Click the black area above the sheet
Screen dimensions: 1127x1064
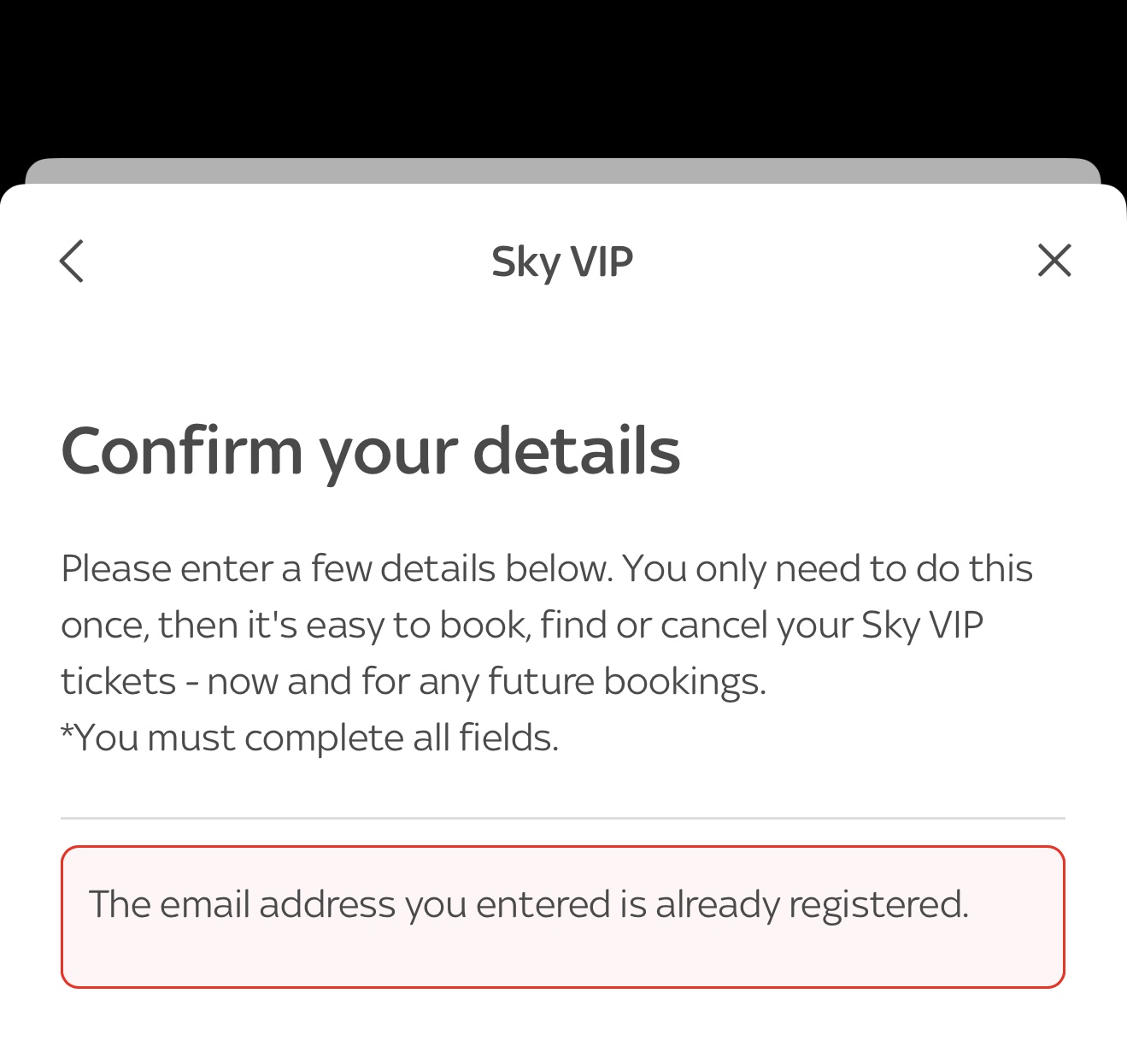[x=563, y=77]
